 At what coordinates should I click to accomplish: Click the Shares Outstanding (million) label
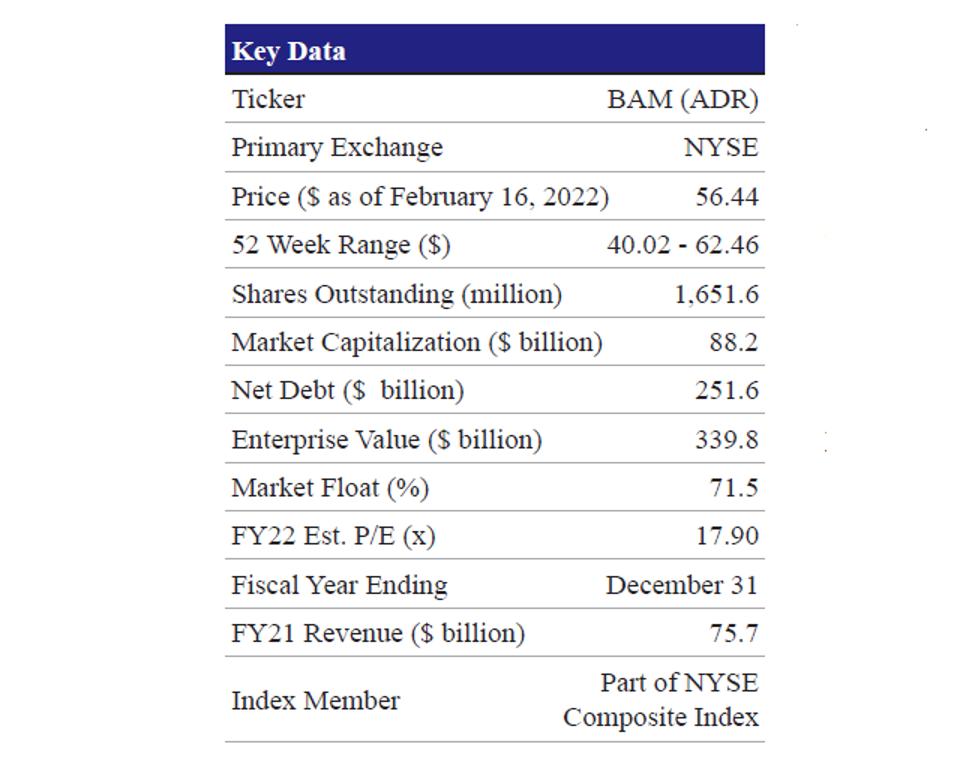tap(397, 294)
